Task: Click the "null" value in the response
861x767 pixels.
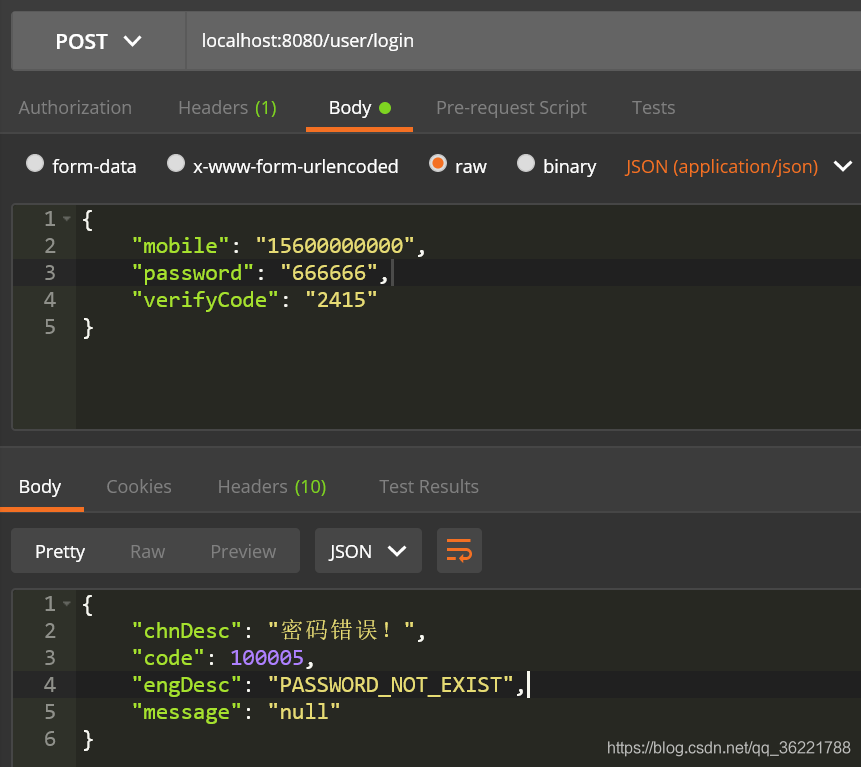Action: (x=304, y=712)
